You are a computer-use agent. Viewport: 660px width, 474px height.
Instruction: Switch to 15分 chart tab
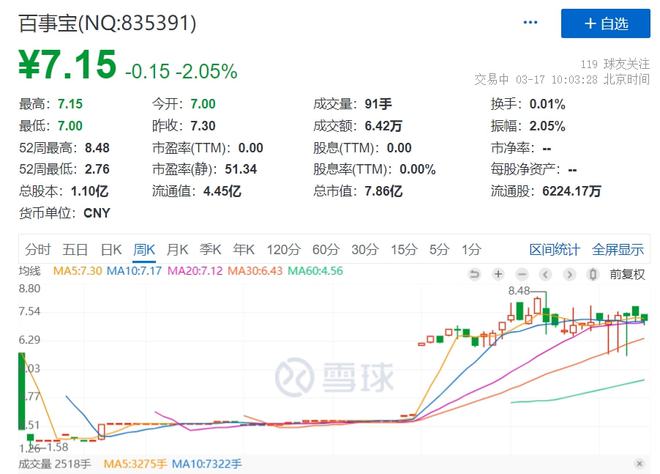point(404,250)
